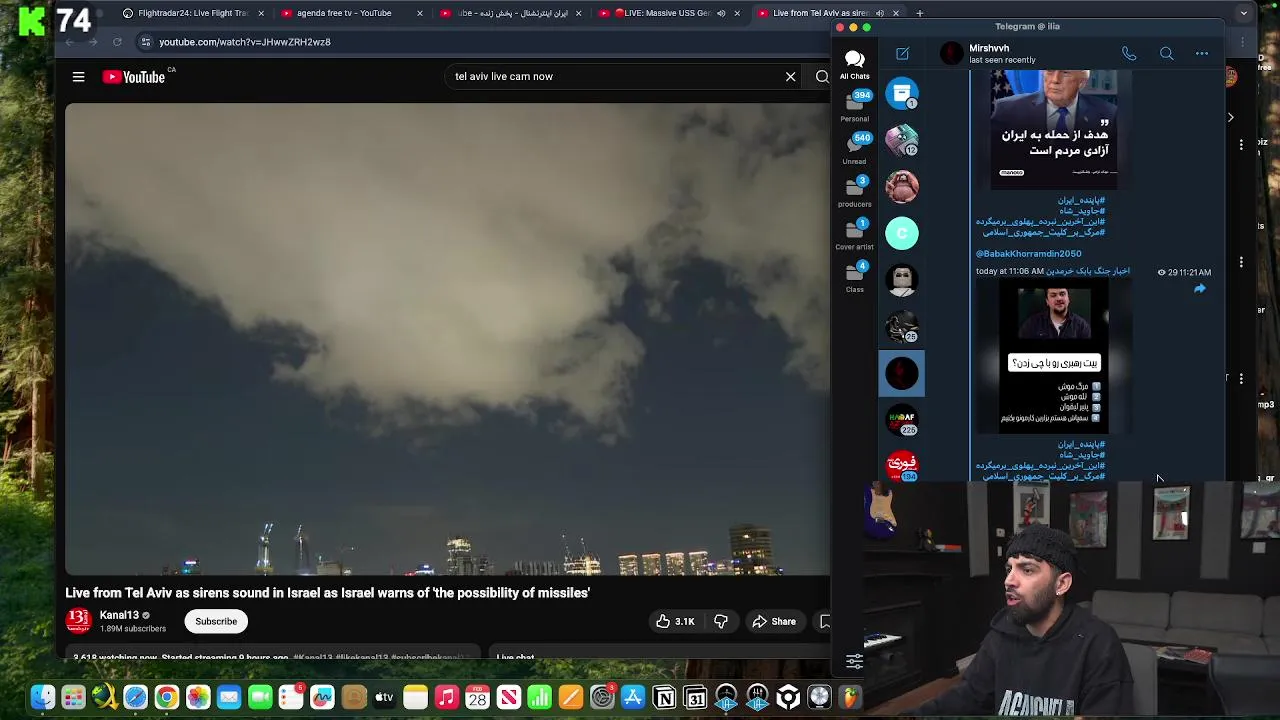The width and height of the screenshot is (1280, 720).
Task: Subscribe to Kanal13 channel
Action: click(216, 621)
